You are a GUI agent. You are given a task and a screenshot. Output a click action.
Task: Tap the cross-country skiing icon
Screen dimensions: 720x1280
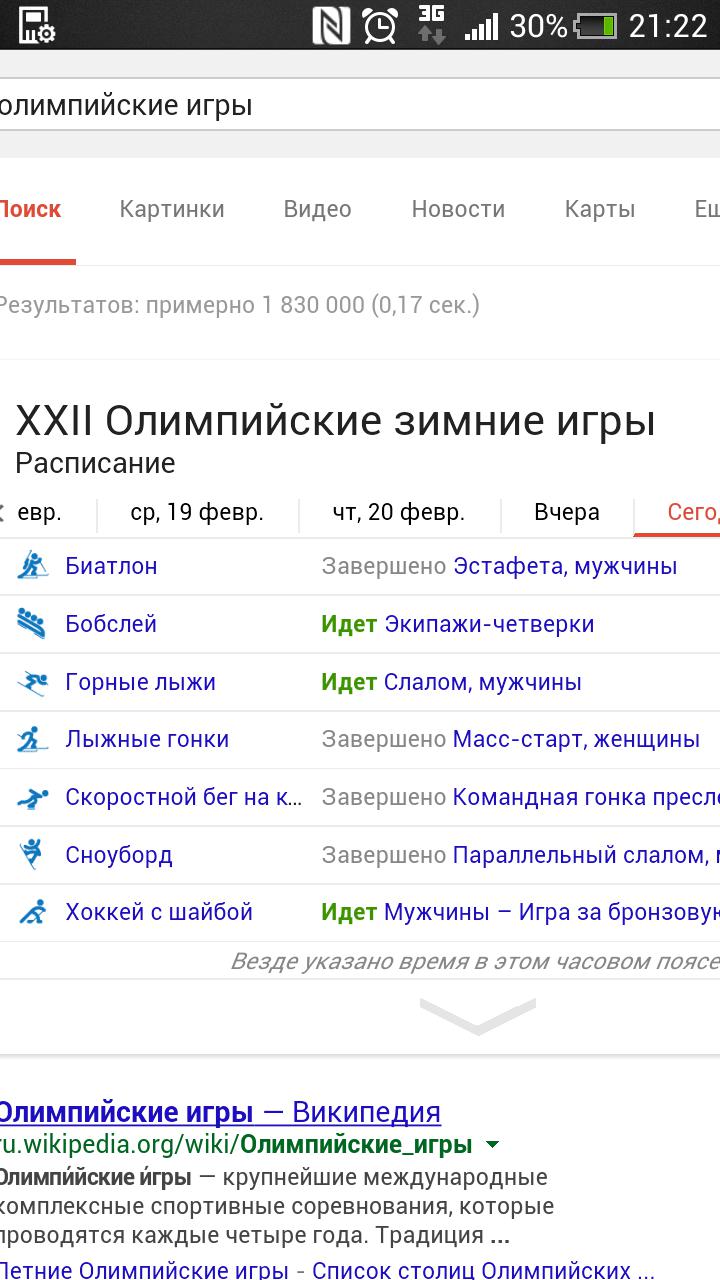[33, 740]
